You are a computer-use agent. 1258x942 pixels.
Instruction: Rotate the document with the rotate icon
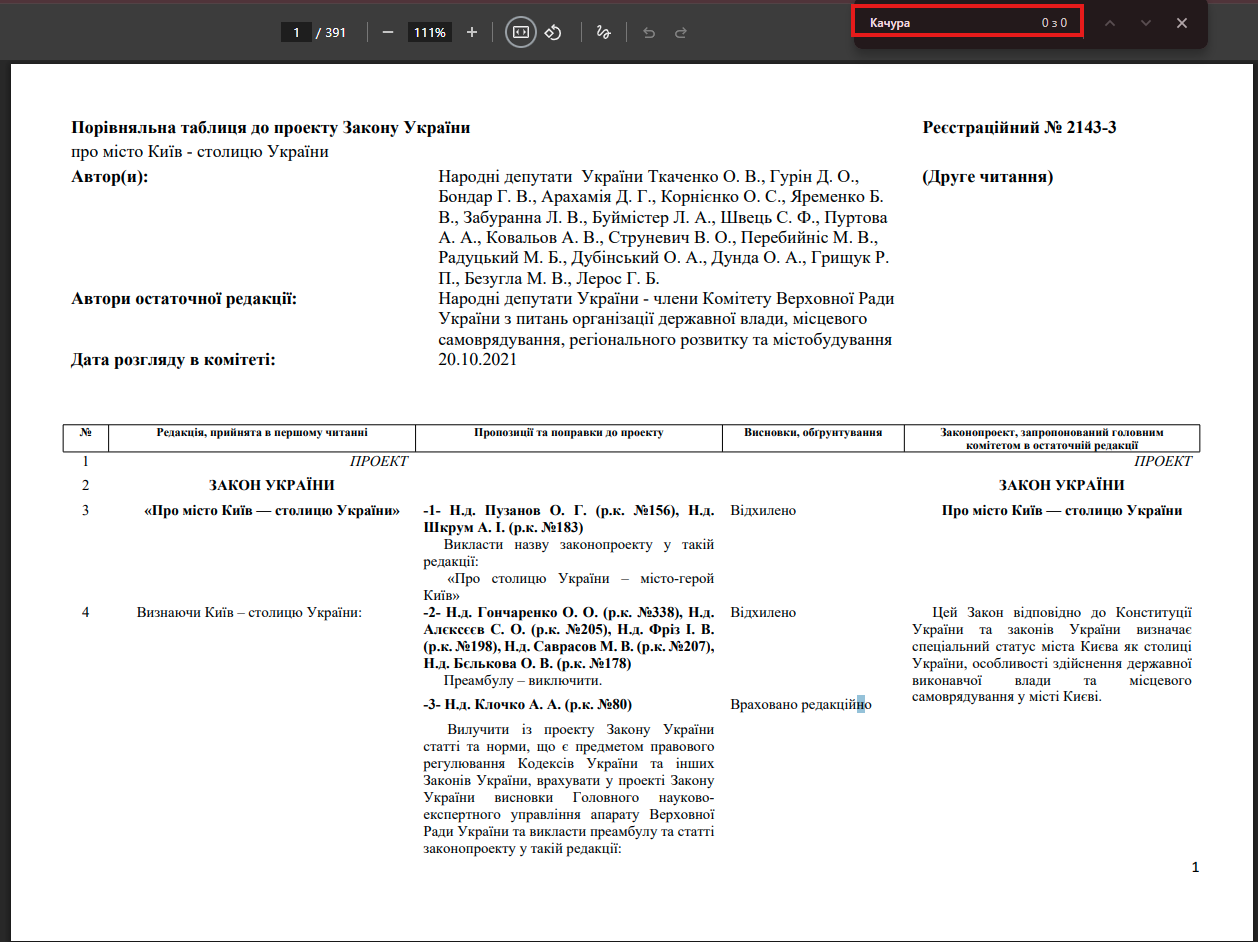pyautogui.click(x=553, y=32)
